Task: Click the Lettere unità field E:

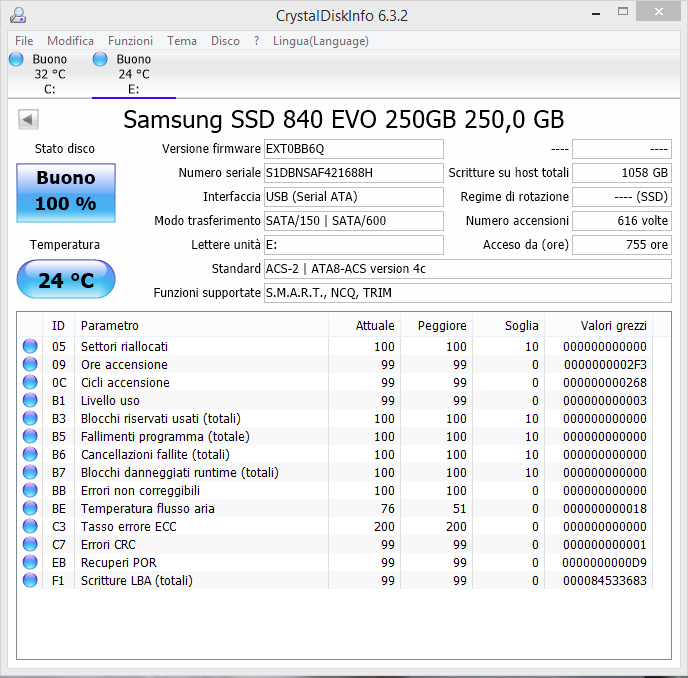Action: click(354, 245)
